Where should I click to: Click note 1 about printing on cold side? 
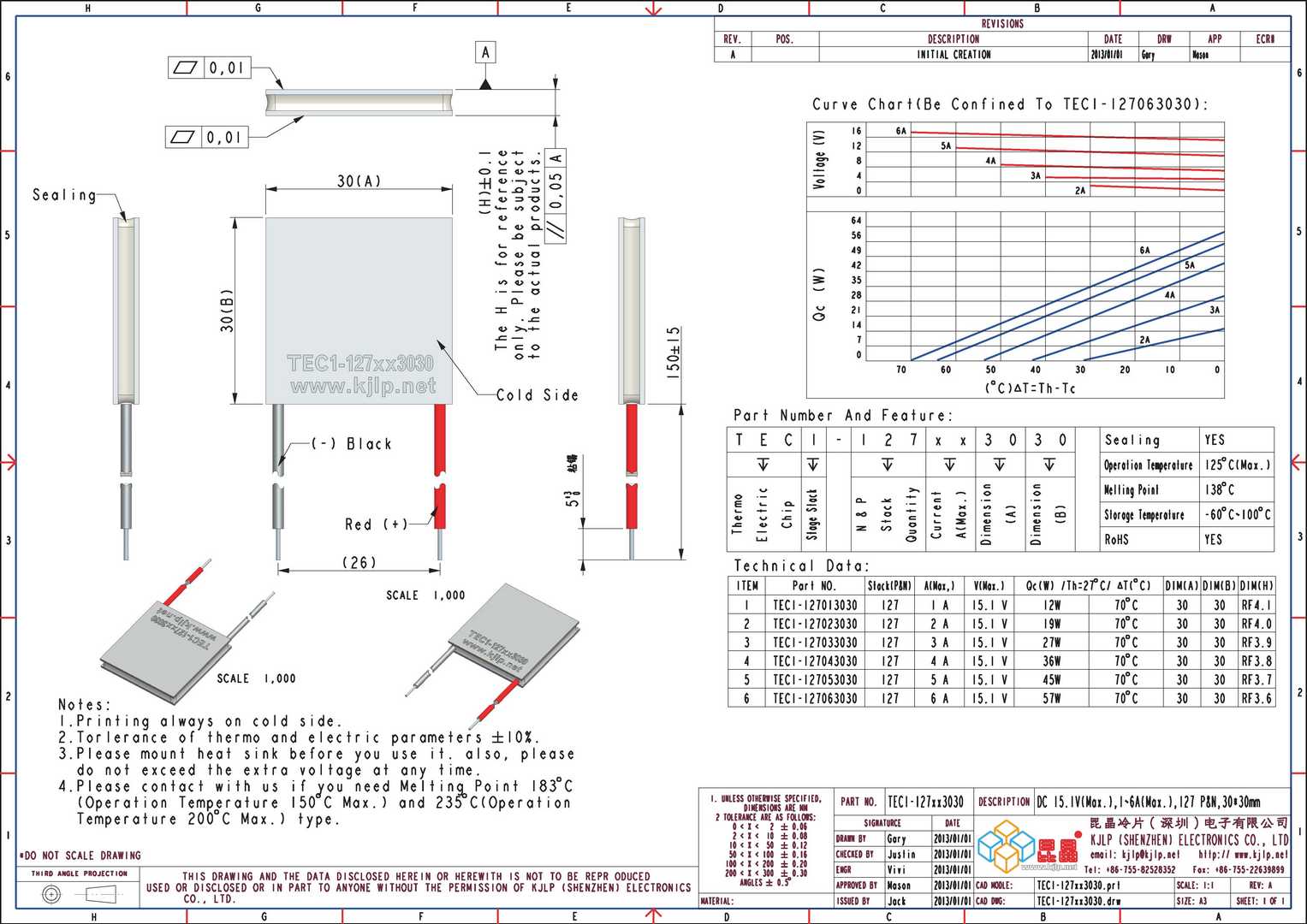tap(199, 721)
